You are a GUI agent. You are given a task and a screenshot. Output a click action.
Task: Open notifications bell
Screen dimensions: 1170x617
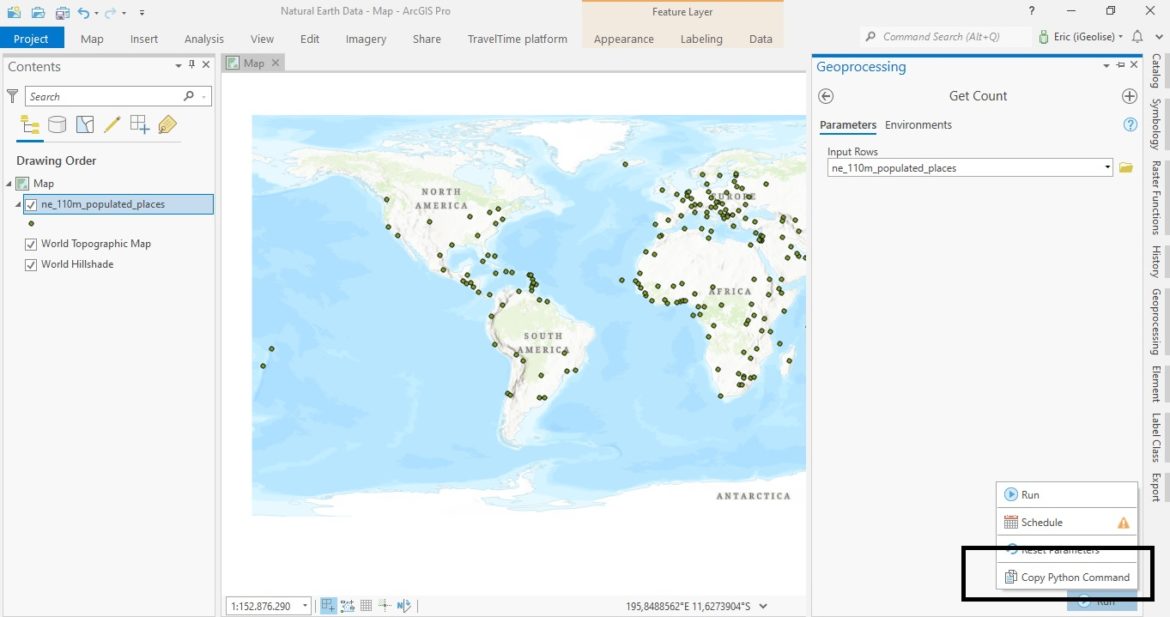(1137, 37)
